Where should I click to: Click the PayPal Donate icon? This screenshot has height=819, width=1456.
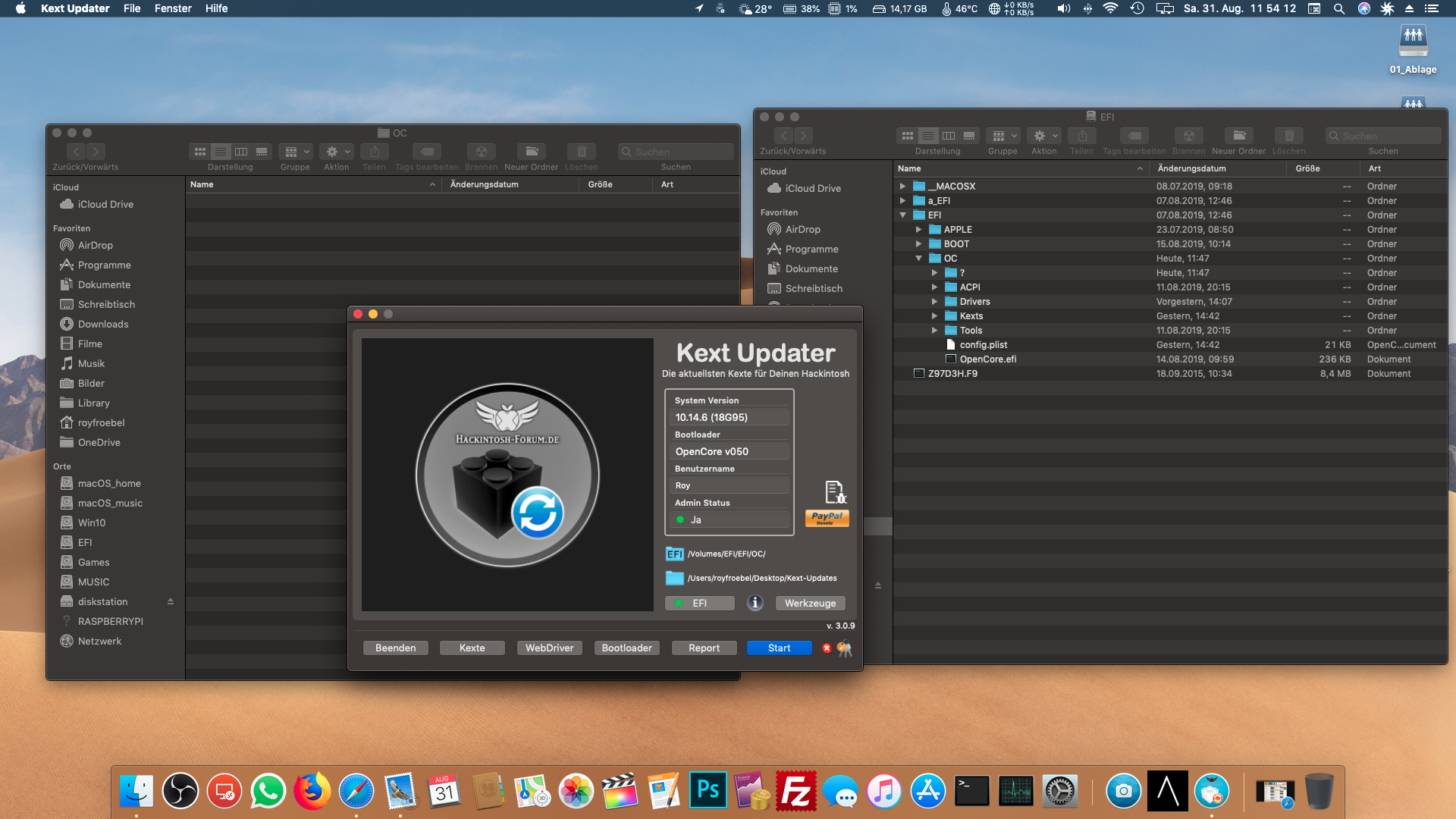pyautogui.click(x=827, y=518)
